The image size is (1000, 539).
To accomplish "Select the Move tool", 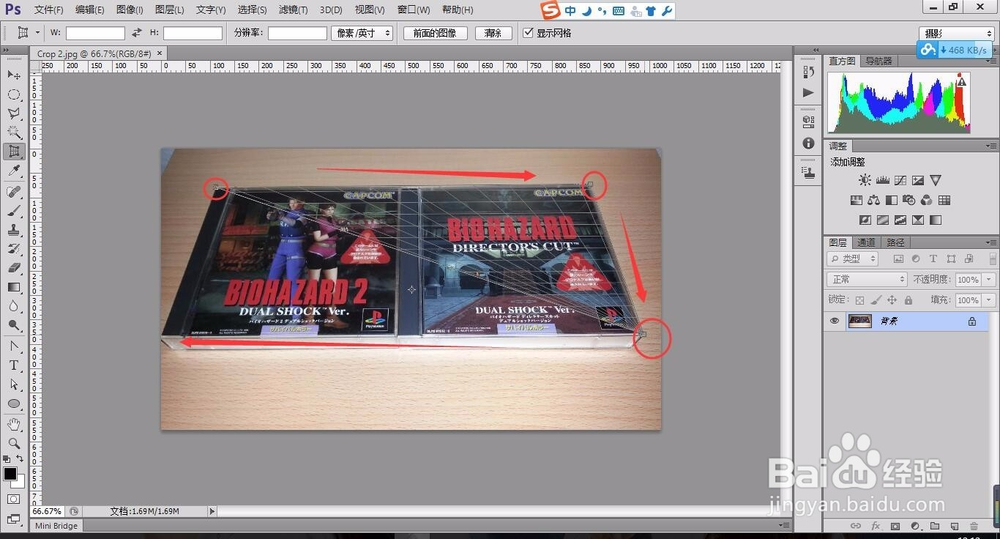I will coord(13,75).
